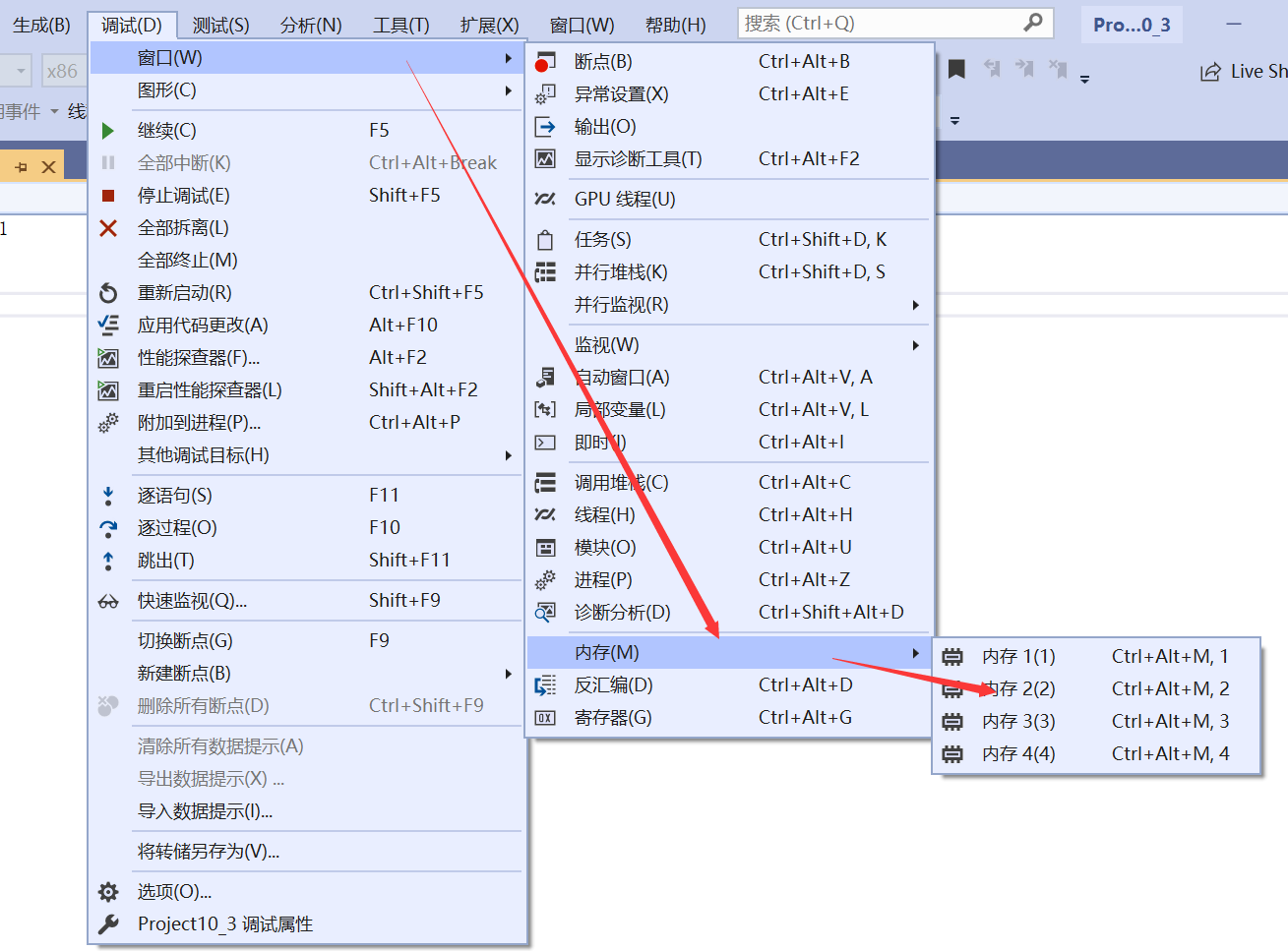Click the red X Detach All (全部拆离) icon
The image size is (1288, 951).
pyautogui.click(x=108, y=228)
